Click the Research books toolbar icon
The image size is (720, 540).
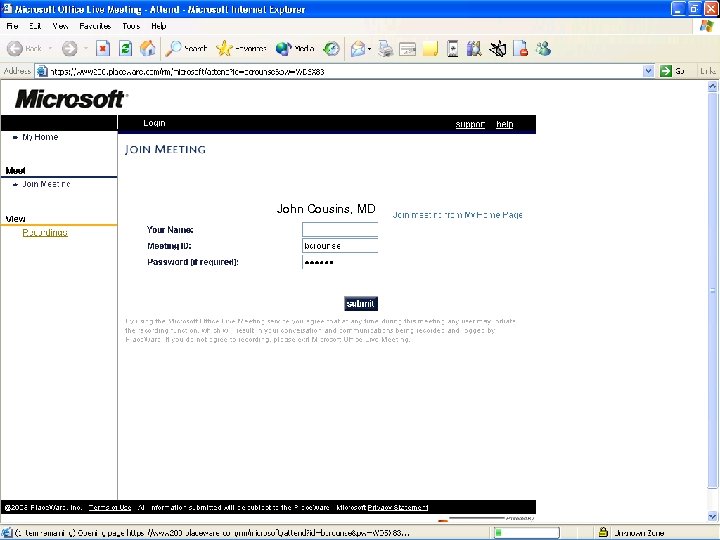coord(474,48)
